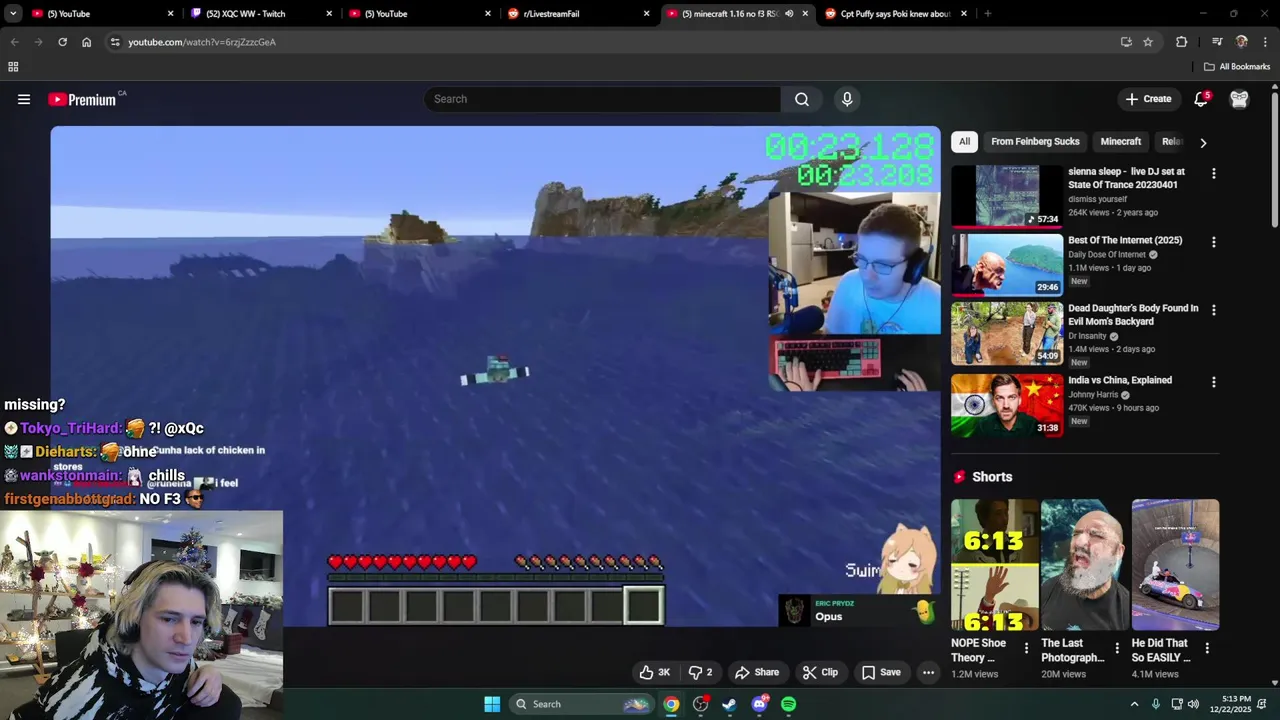Screen dimensions: 1280x720
Task: Open the media controls icon in toolbar
Action: 1217,42
